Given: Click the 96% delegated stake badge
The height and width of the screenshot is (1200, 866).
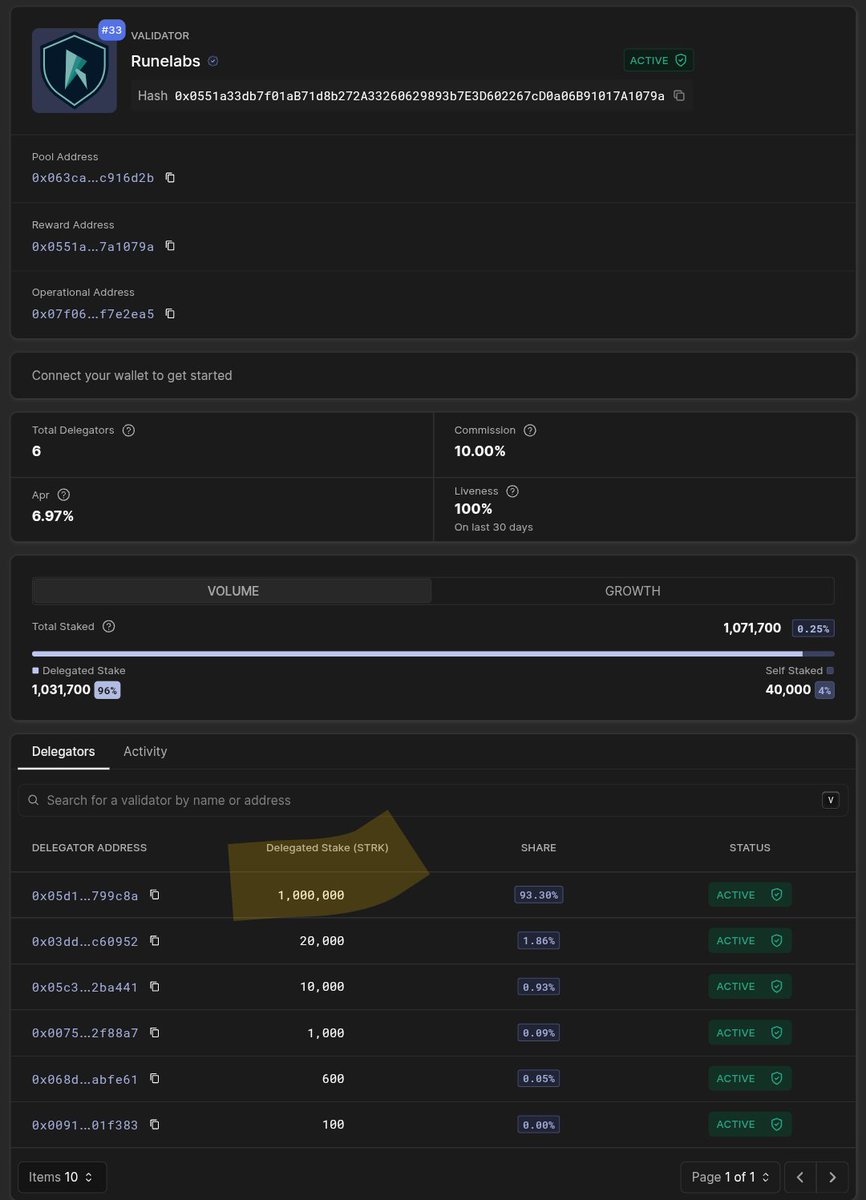Looking at the screenshot, I should coord(107,690).
